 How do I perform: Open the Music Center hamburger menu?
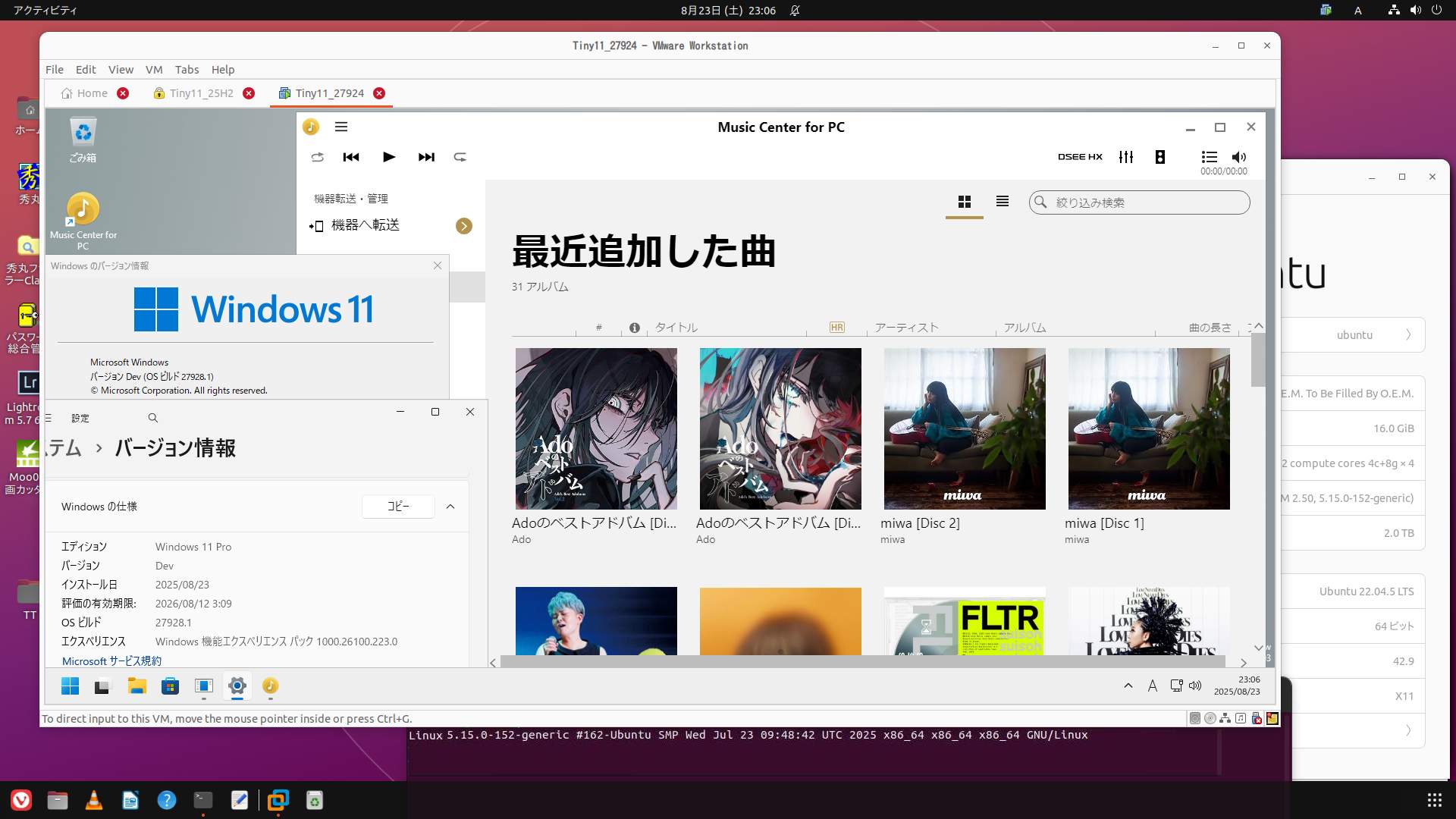click(x=341, y=127)
